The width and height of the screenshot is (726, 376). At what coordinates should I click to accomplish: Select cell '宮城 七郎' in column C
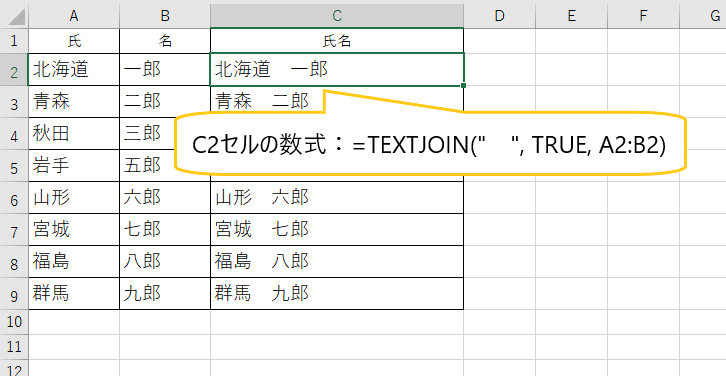click(x=337, y=230)
